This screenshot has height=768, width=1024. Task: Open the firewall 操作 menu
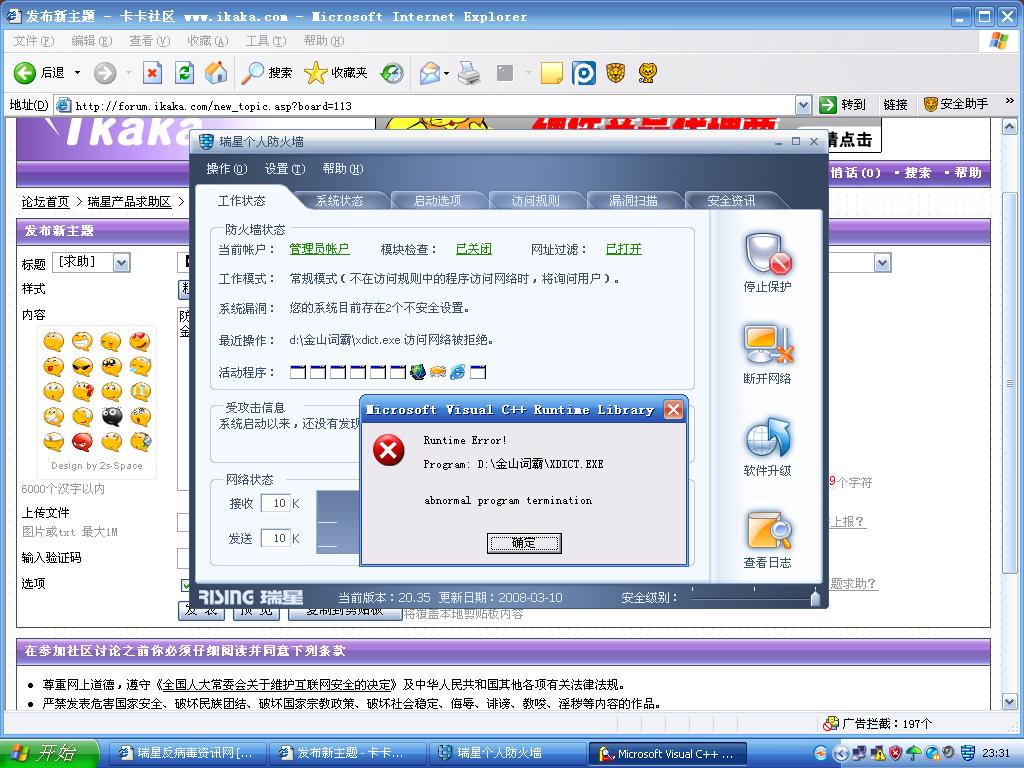[226, 168]
